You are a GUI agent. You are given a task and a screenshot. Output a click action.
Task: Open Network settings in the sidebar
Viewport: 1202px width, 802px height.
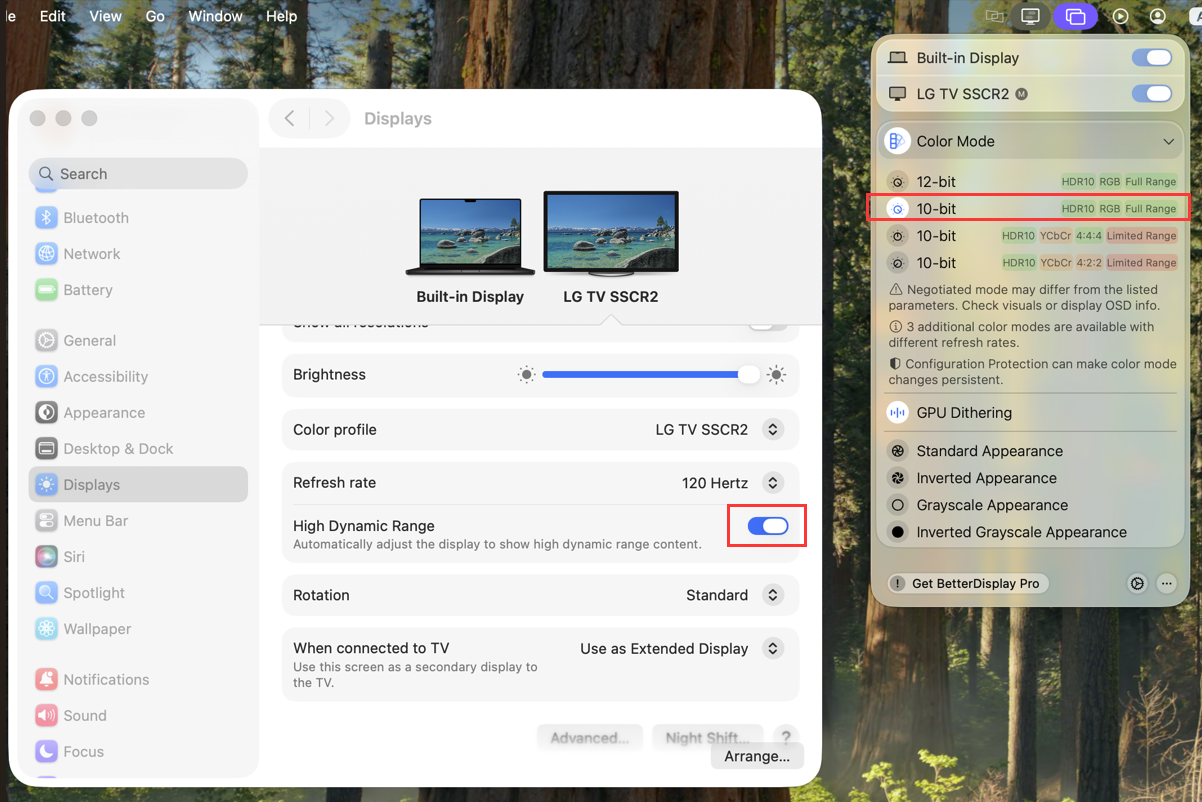138,254
